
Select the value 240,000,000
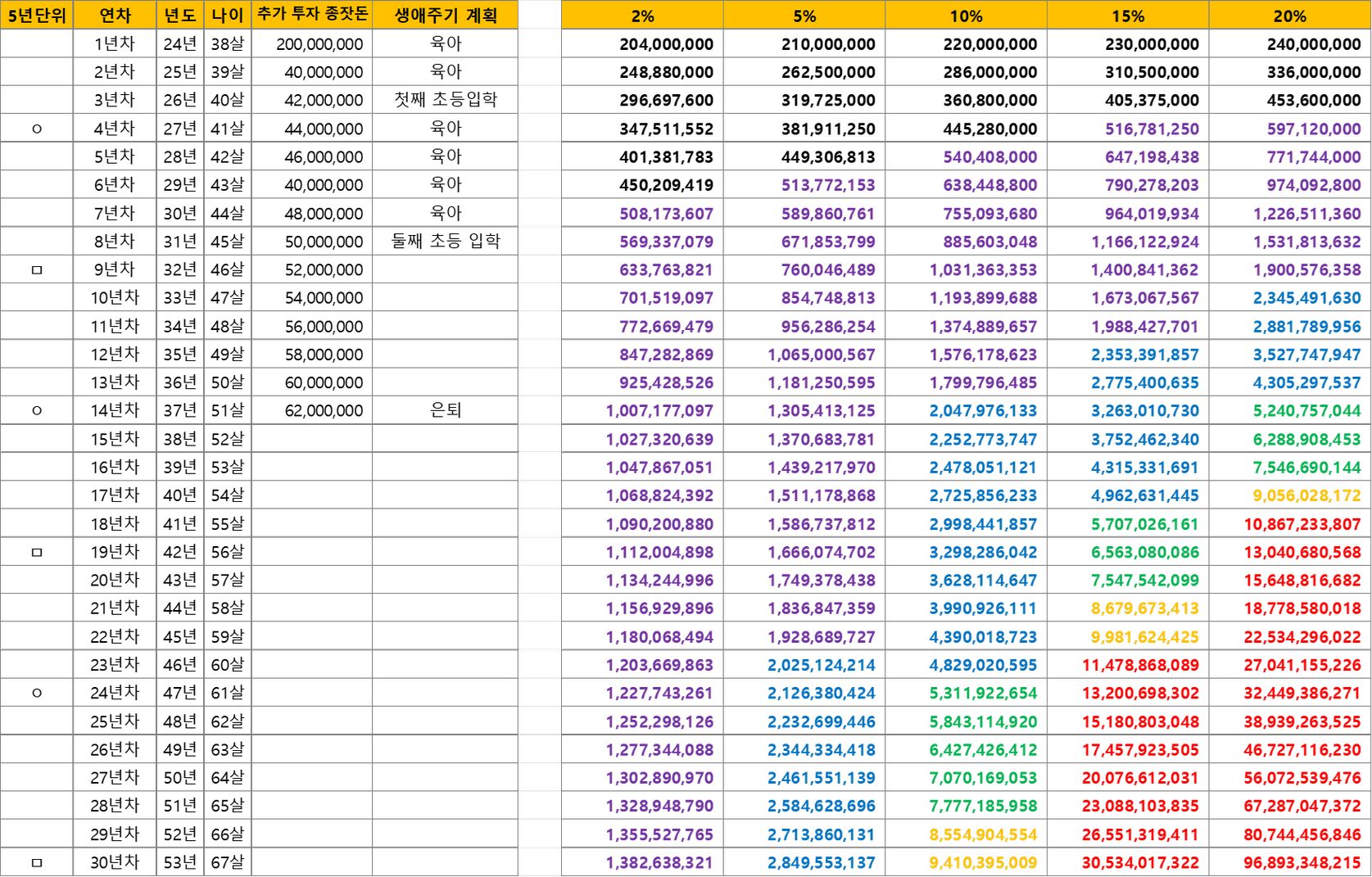tap(1314, 44)
